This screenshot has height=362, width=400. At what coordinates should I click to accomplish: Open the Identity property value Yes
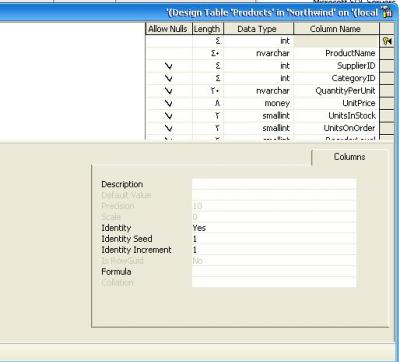274,228
